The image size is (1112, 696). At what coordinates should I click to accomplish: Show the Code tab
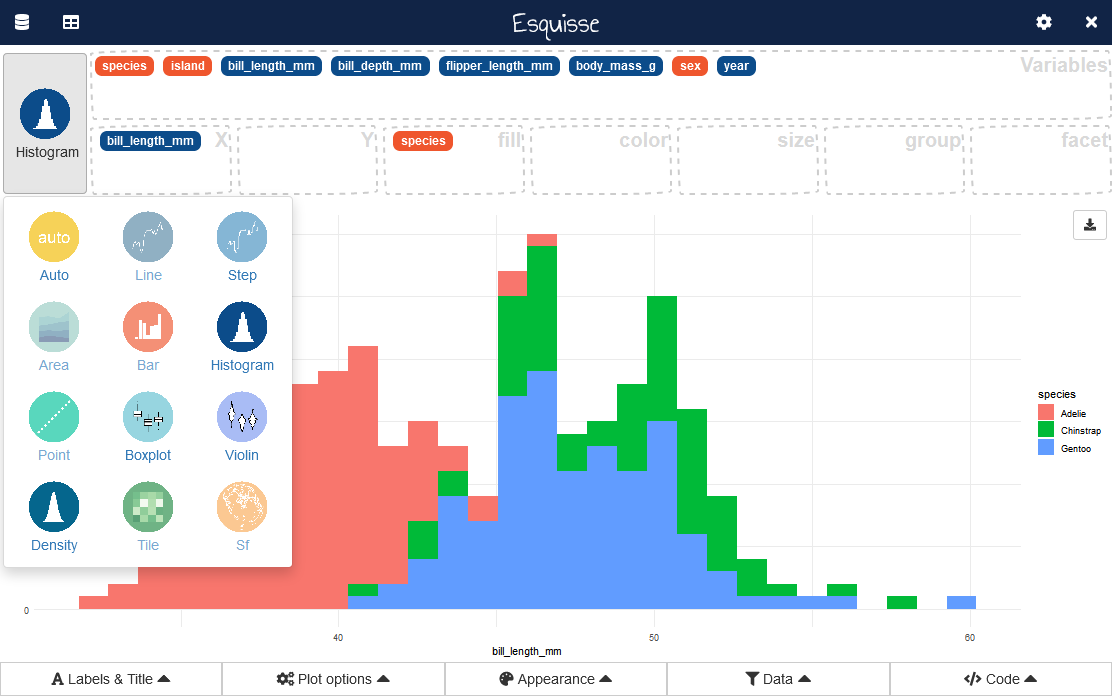coord(1000,679)
